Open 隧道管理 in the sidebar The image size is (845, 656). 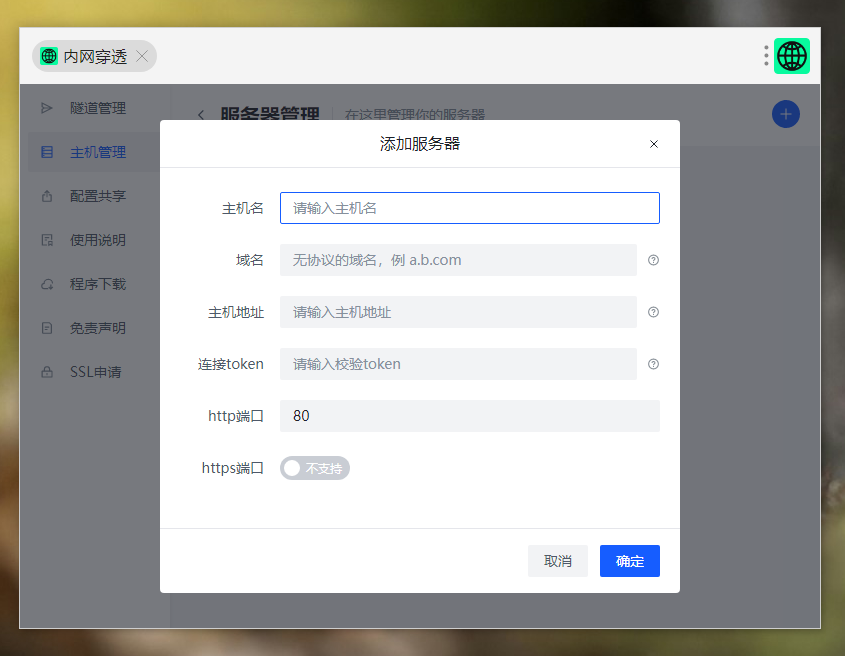[94, 108]
